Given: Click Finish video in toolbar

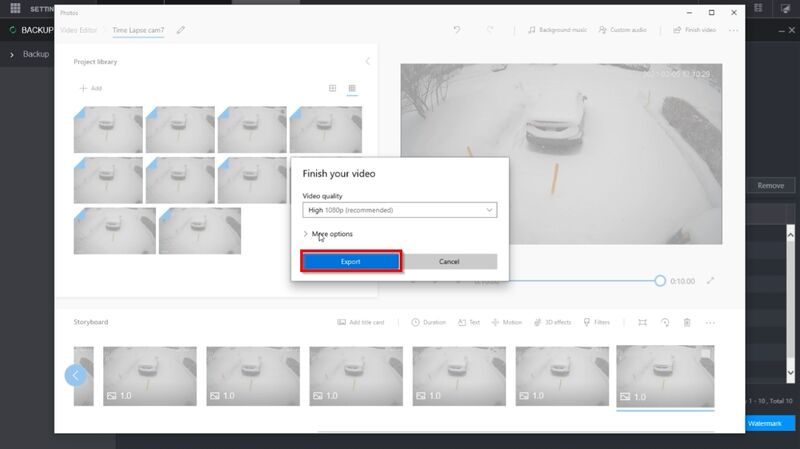Looking at the screenshot, I should [x=694, y=30].
